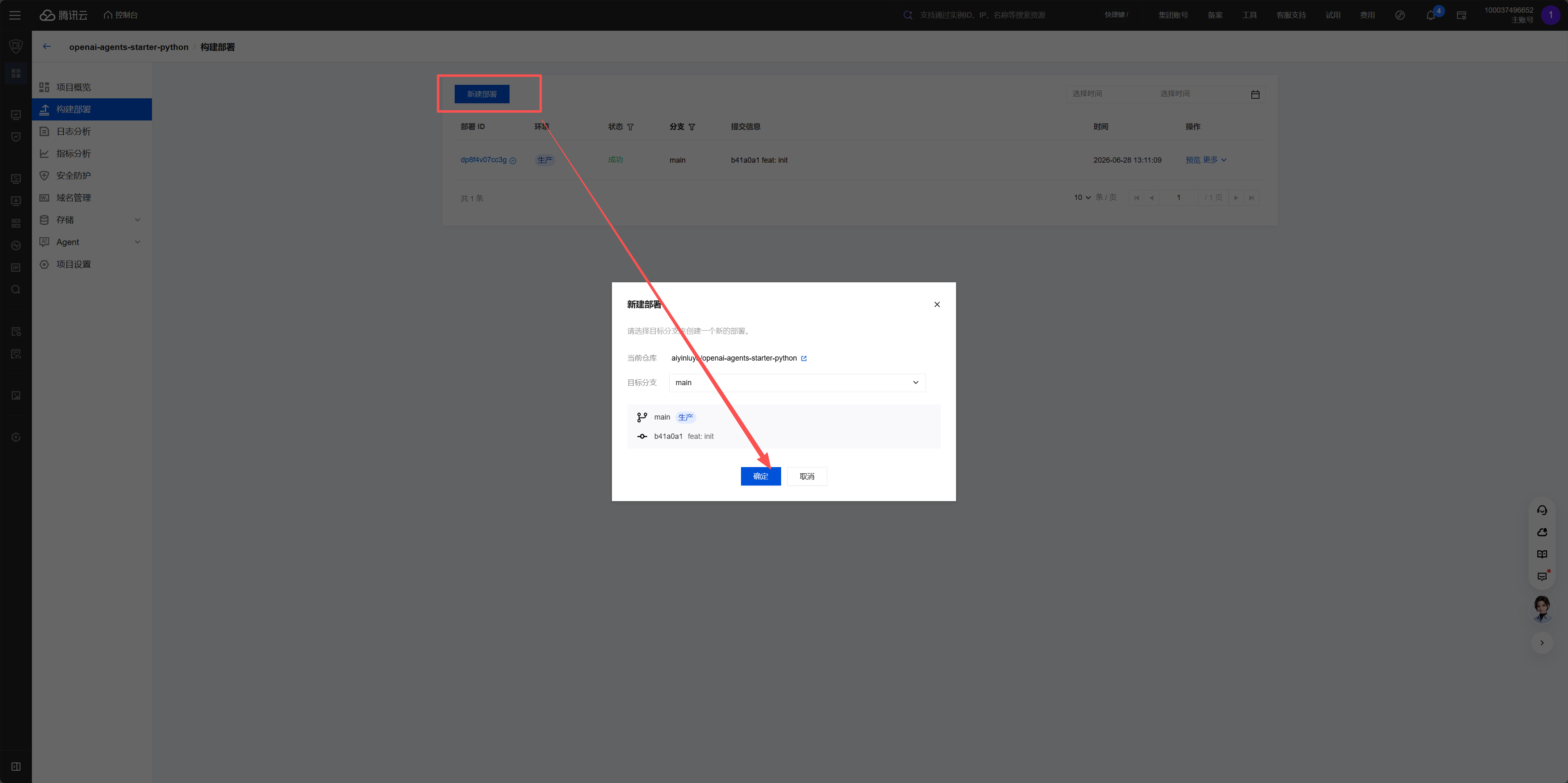Image resolution: width=1568 pixels, height=783 pixels.
Task: Open the 更多 dropdown in the row
Action: click(1215, 160)
